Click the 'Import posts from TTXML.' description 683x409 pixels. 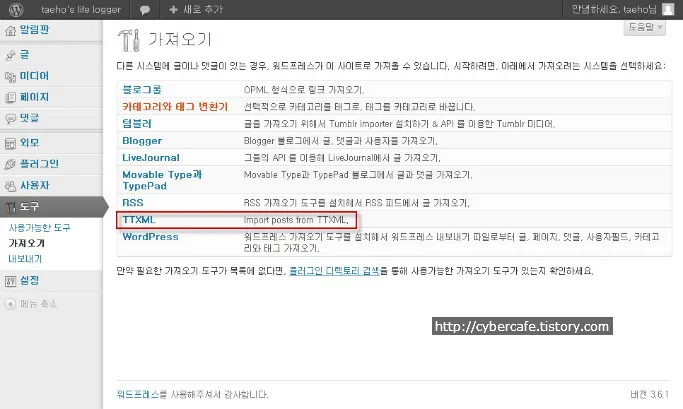[296, 220]
